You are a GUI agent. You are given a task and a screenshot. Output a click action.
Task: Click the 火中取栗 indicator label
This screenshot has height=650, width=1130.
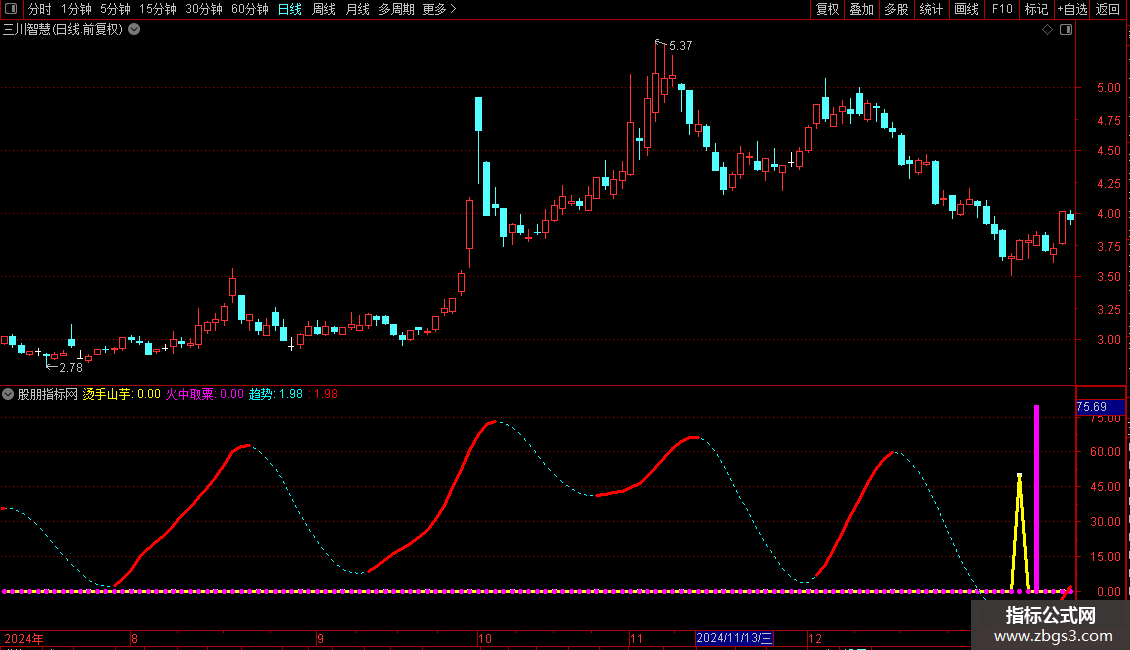click(x=190, y=394)
